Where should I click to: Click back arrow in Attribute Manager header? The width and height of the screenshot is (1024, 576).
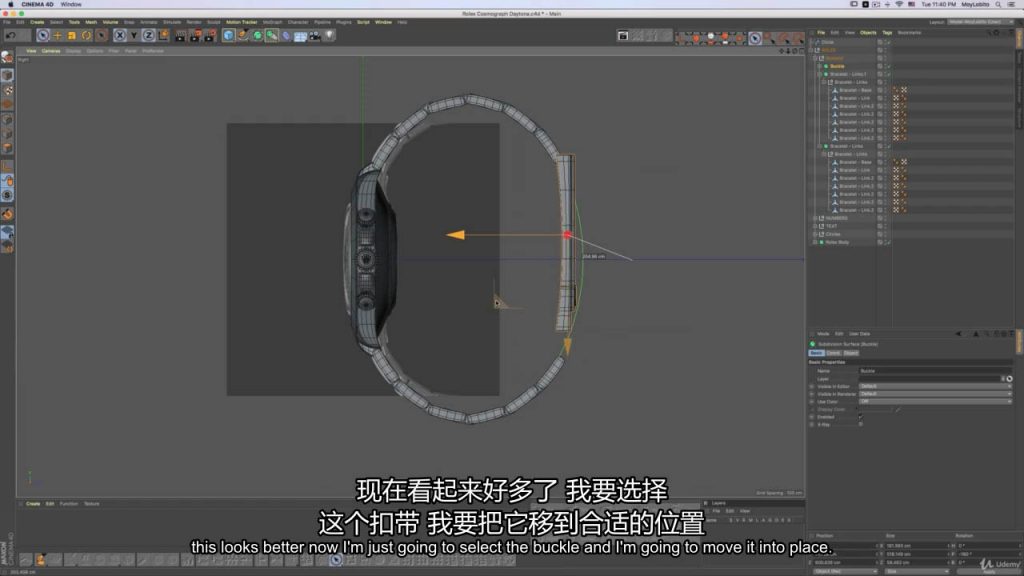tap(958, 334)
